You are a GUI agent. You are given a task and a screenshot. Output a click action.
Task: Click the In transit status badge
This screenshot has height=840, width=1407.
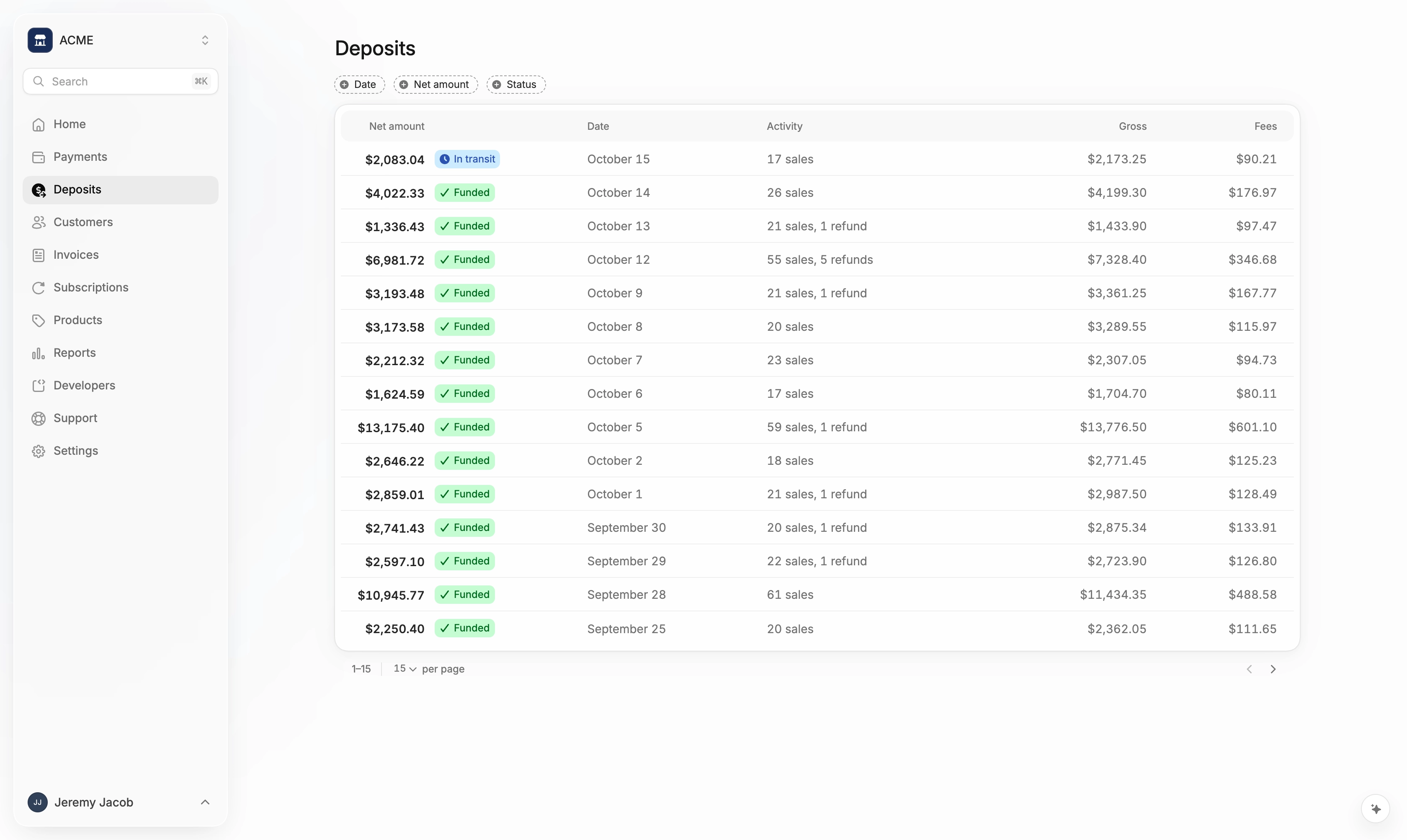pyautogui.click(x=467, y=159)
